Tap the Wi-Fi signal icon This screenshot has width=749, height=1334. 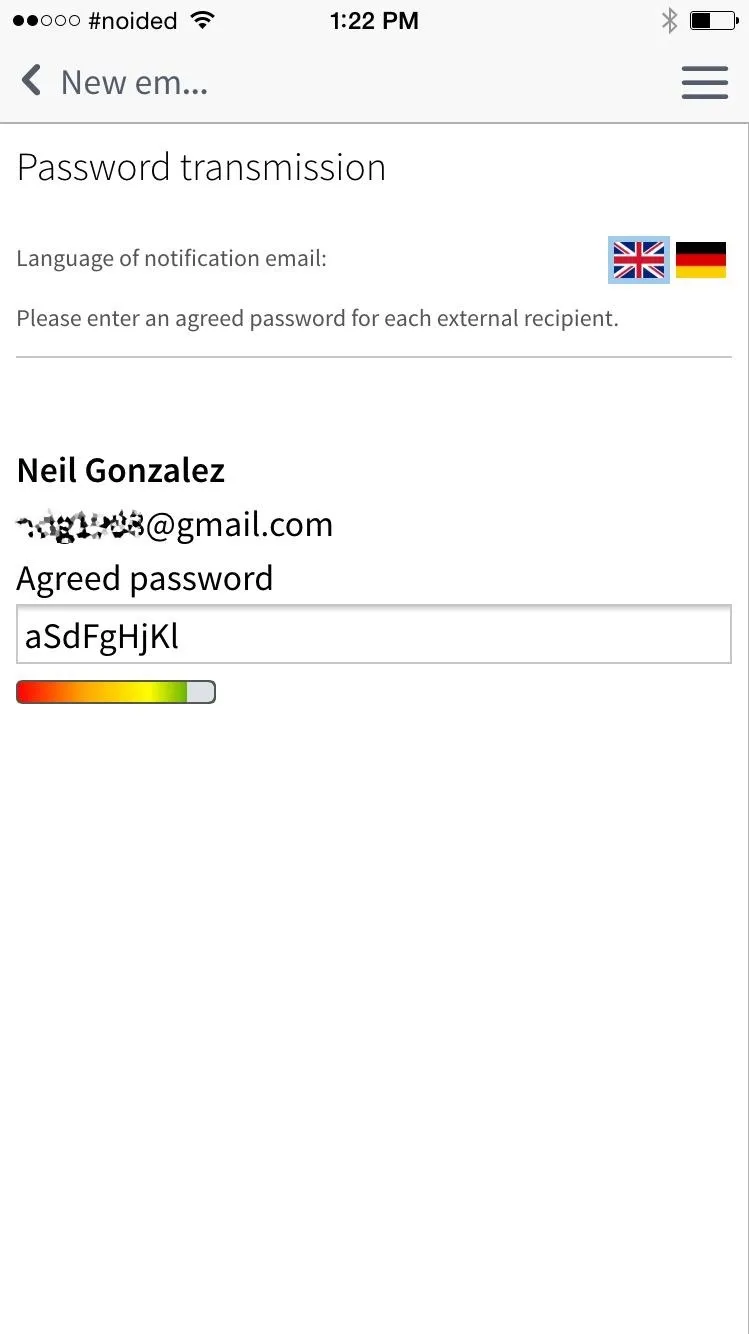[202, 20]
